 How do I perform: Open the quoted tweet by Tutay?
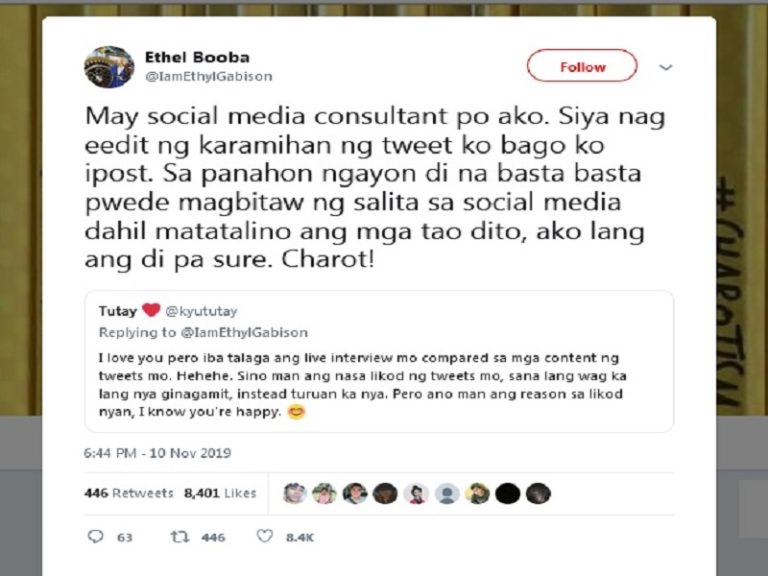pos(379,361)
